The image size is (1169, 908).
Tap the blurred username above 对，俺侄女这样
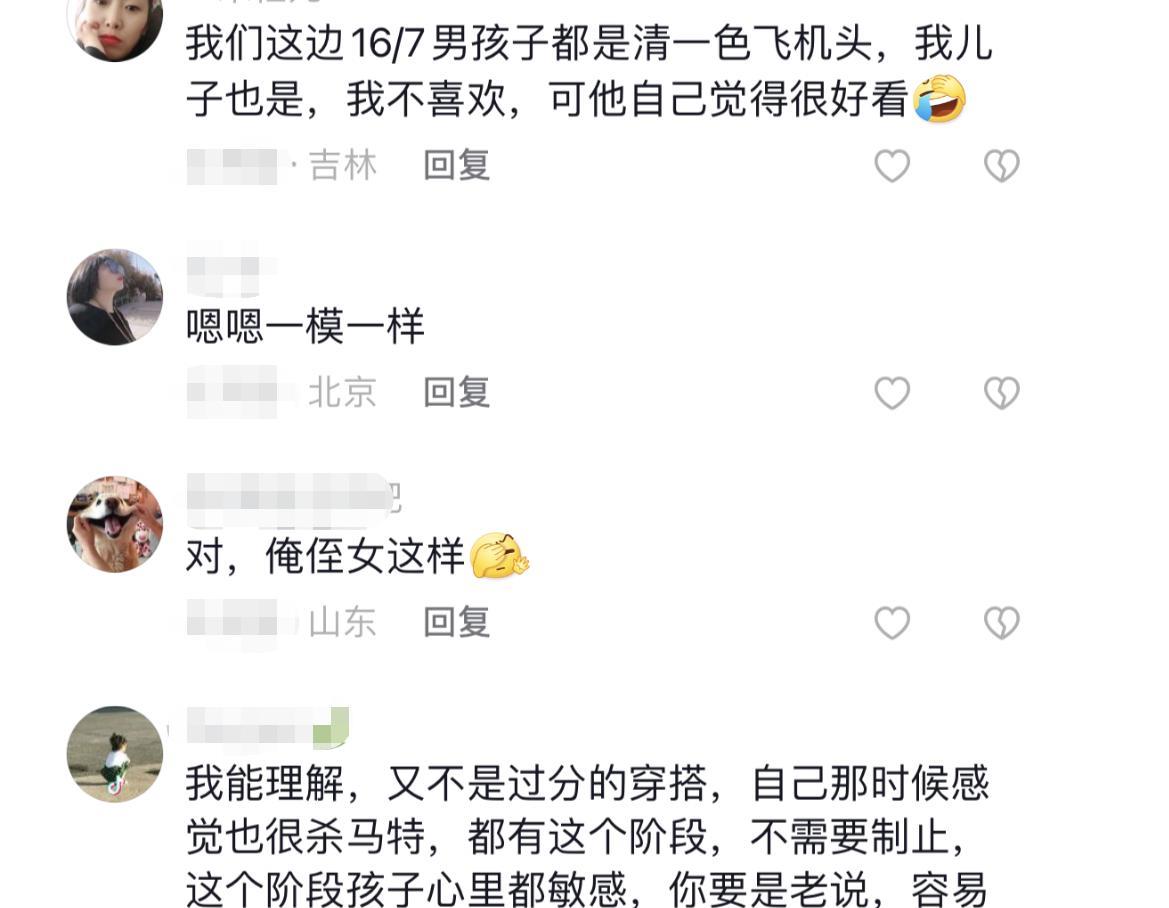coord(294,493)
